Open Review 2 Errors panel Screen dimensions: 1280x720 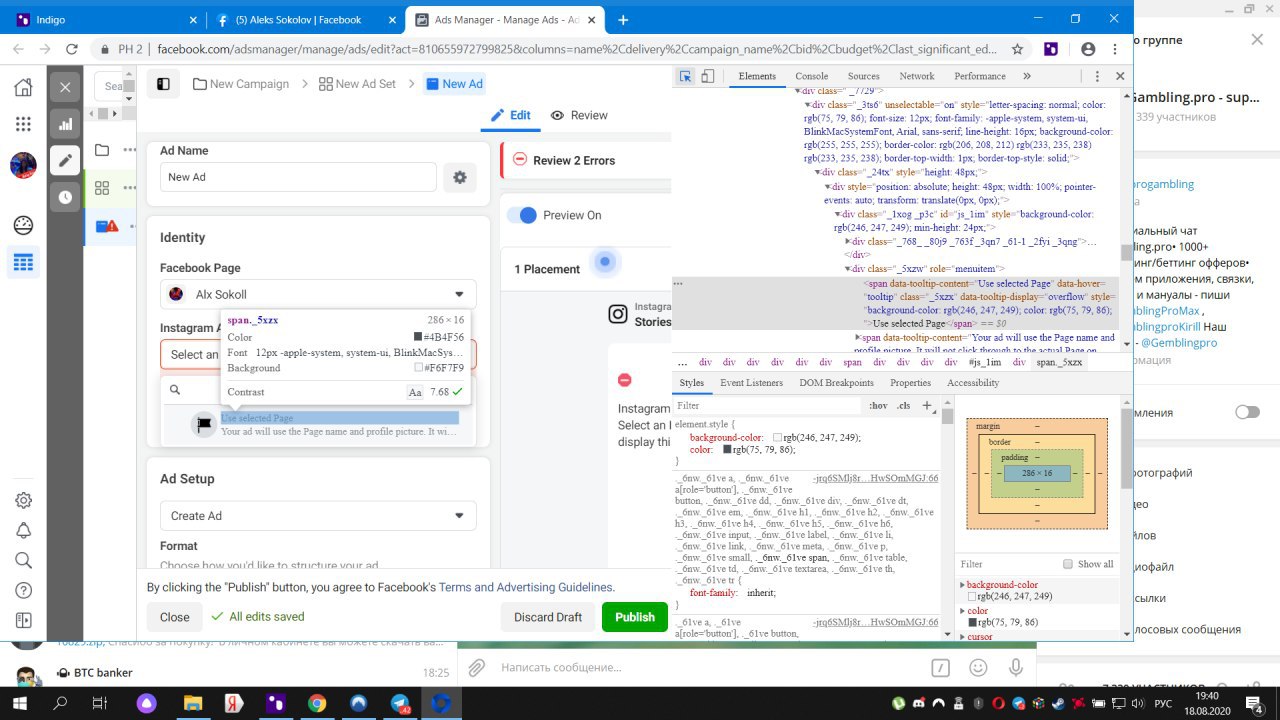(x=585, y=160)
